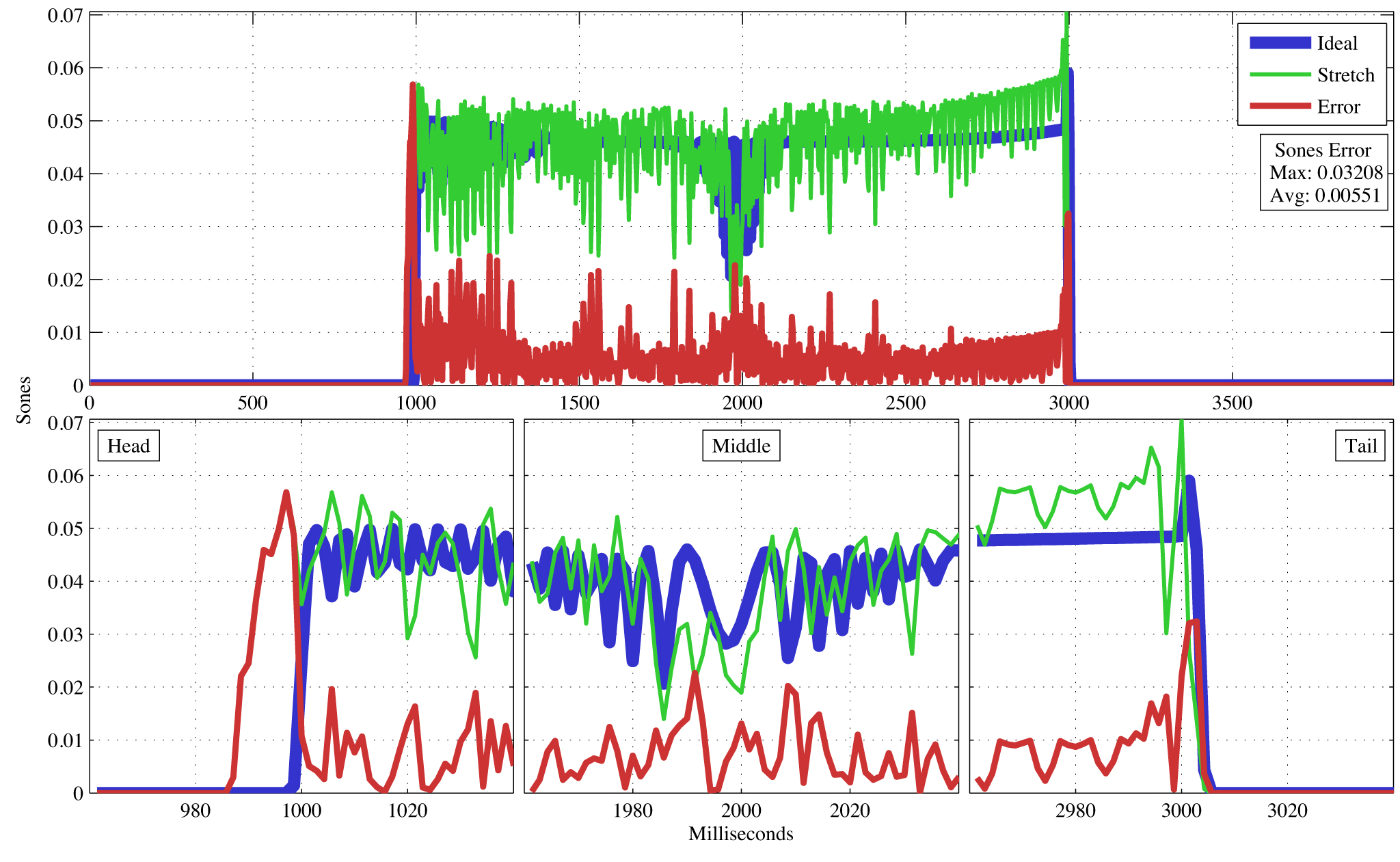Click the 1000 tick on top plot x-axis
This screenshot has width=1400, height=862.
click(x=416, y=403)
